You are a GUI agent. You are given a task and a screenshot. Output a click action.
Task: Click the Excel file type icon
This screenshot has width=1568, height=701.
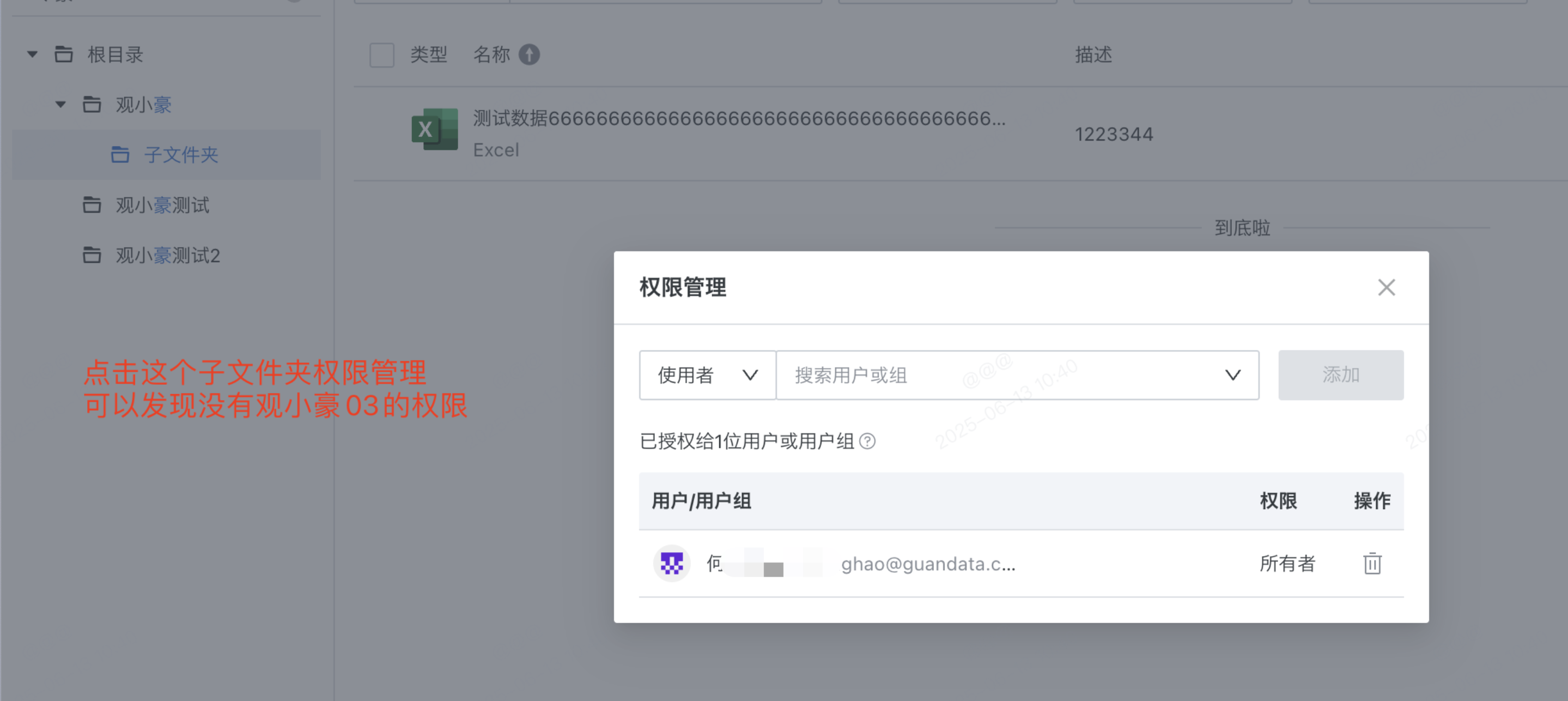[x=435, y=129]
